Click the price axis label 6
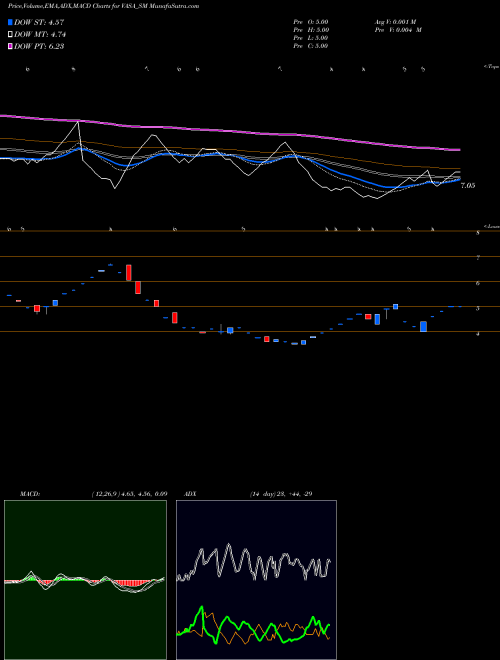Screen dimensions: 500x660 tap(478, 283)
